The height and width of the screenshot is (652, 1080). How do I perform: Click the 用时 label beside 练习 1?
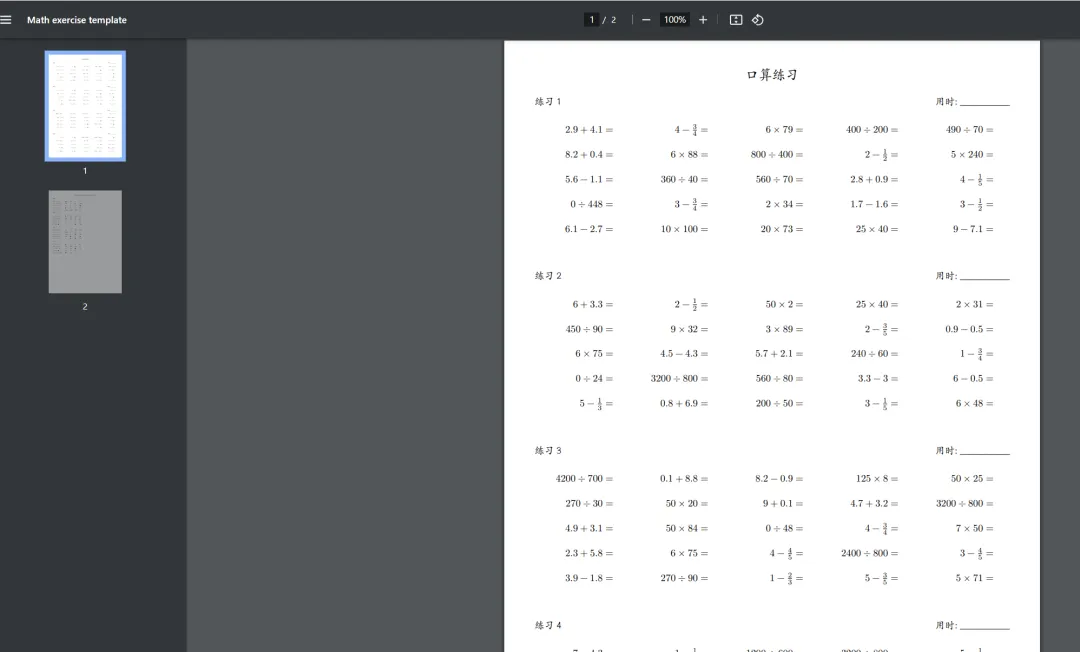946,102
